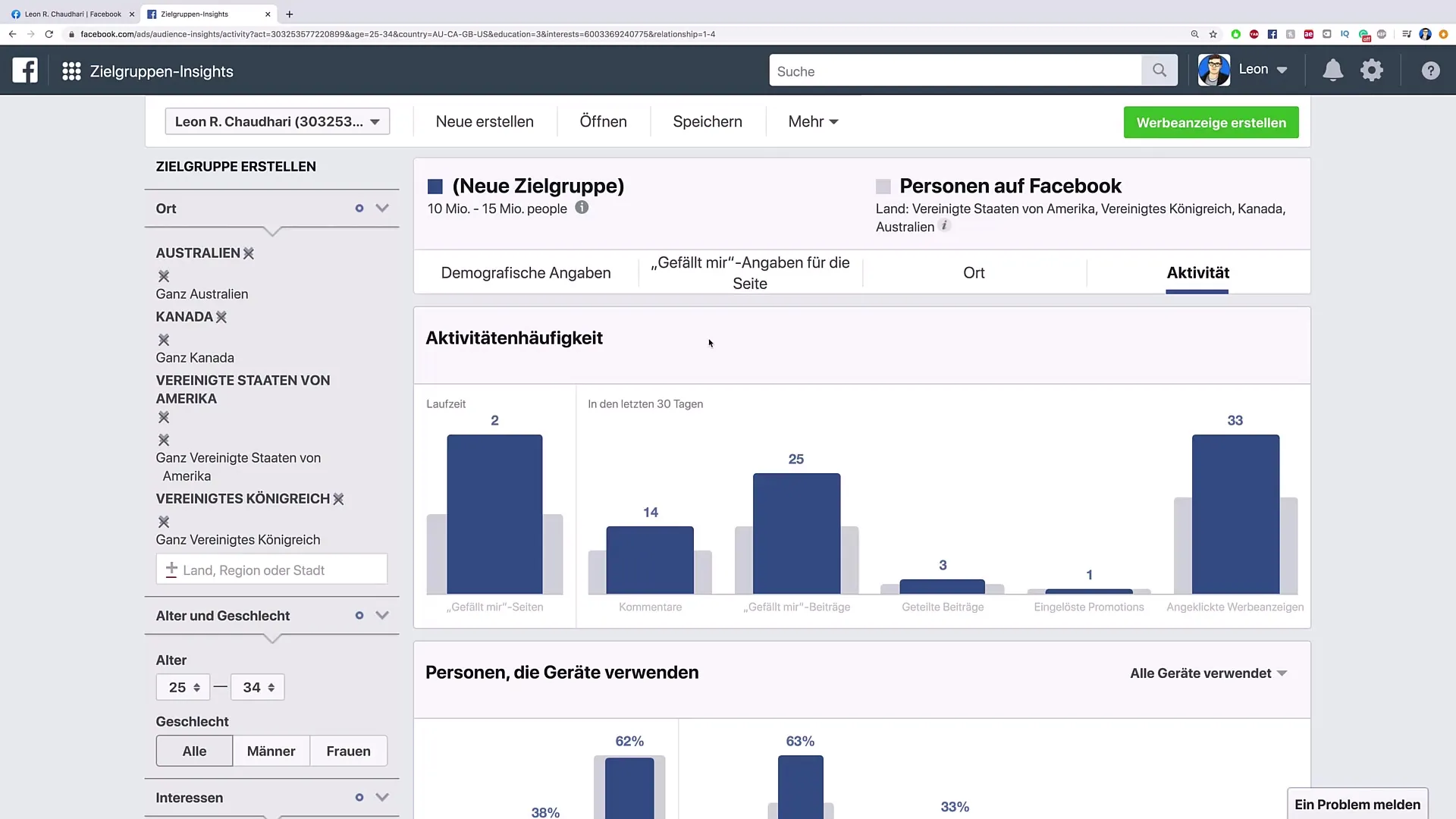Click the browser address bar URL

coord(398,34)
